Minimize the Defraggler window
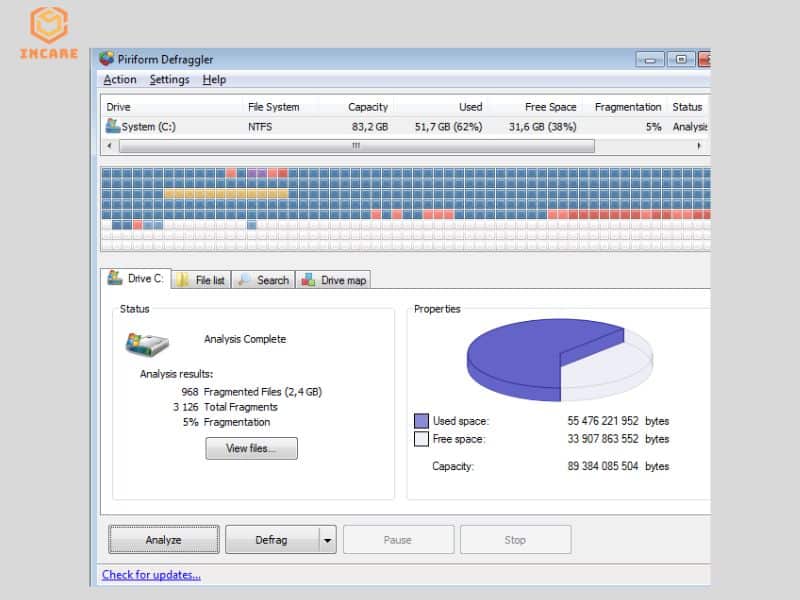The height and width of the screenshot is (600, 800). (650, 60)
